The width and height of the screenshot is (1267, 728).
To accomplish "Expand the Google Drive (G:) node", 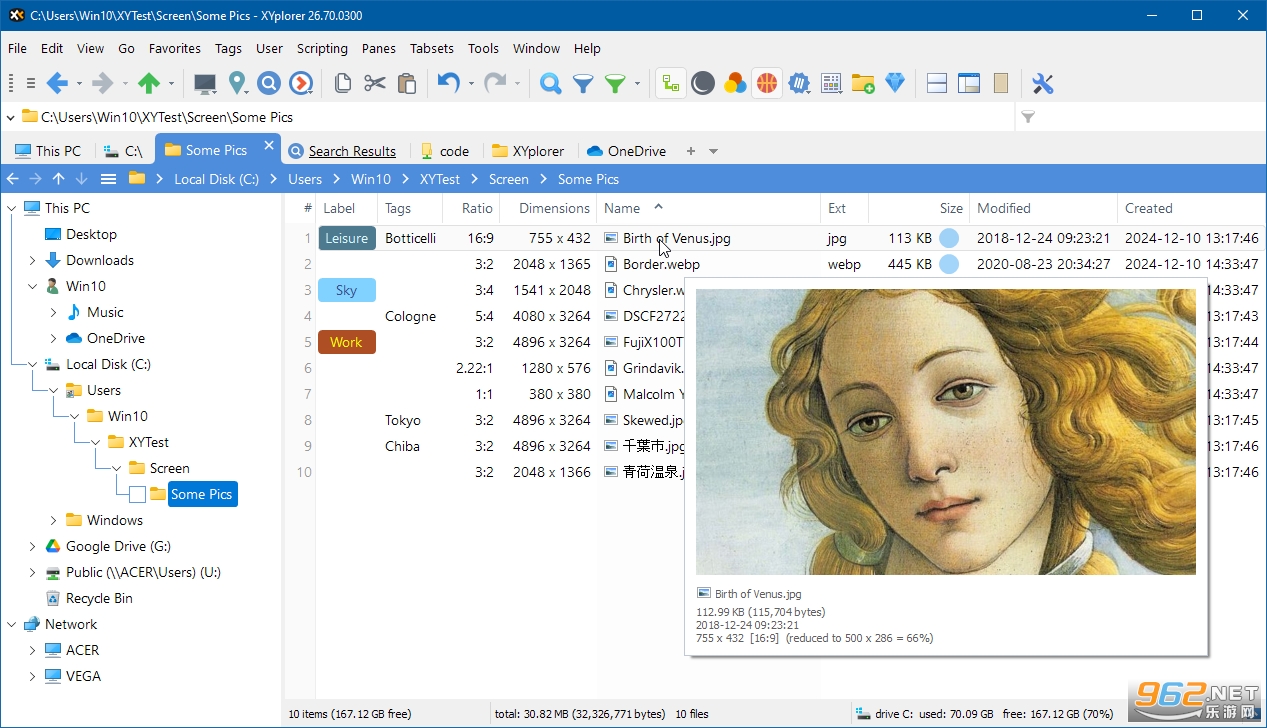I will click(x=32, y=546).
